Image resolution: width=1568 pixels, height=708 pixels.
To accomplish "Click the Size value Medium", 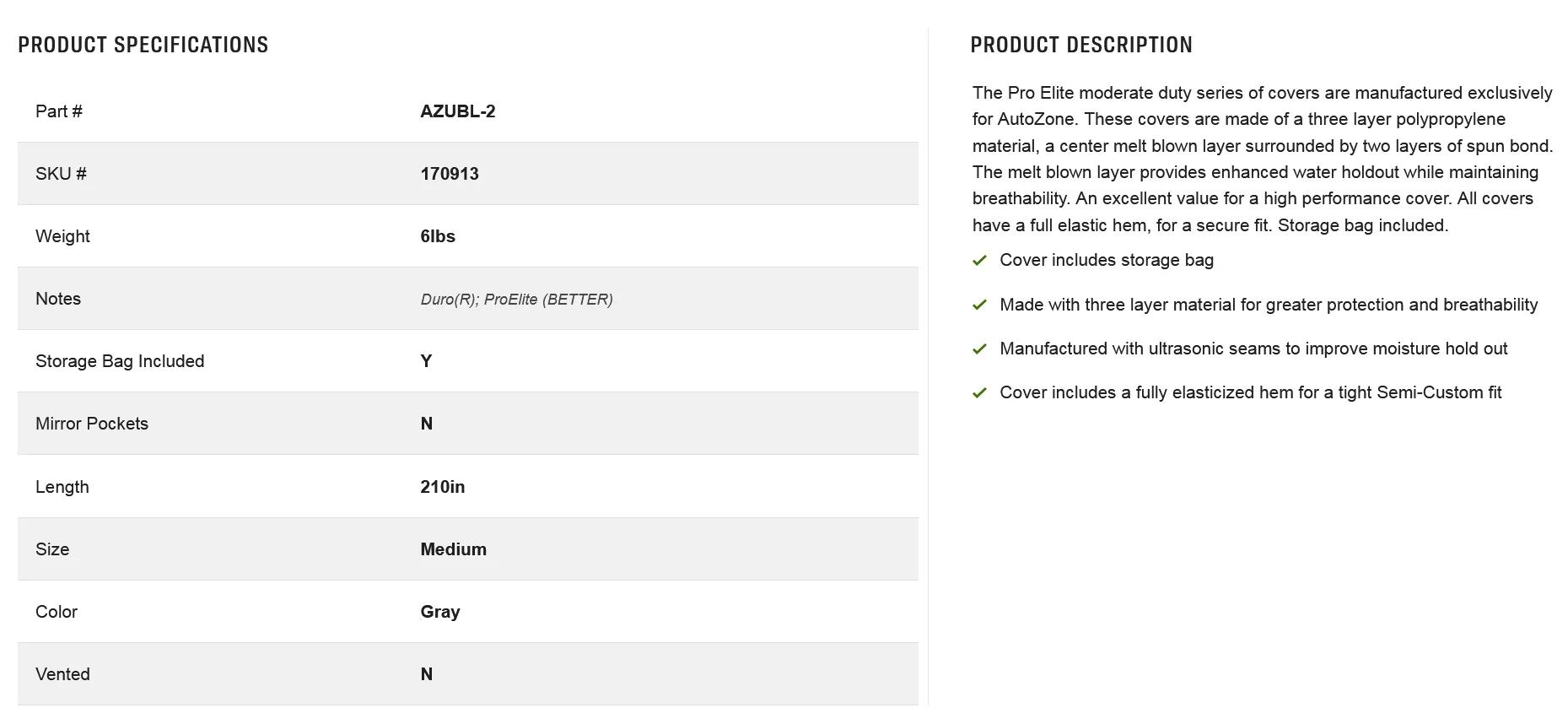I will click(x=454, y=549).
